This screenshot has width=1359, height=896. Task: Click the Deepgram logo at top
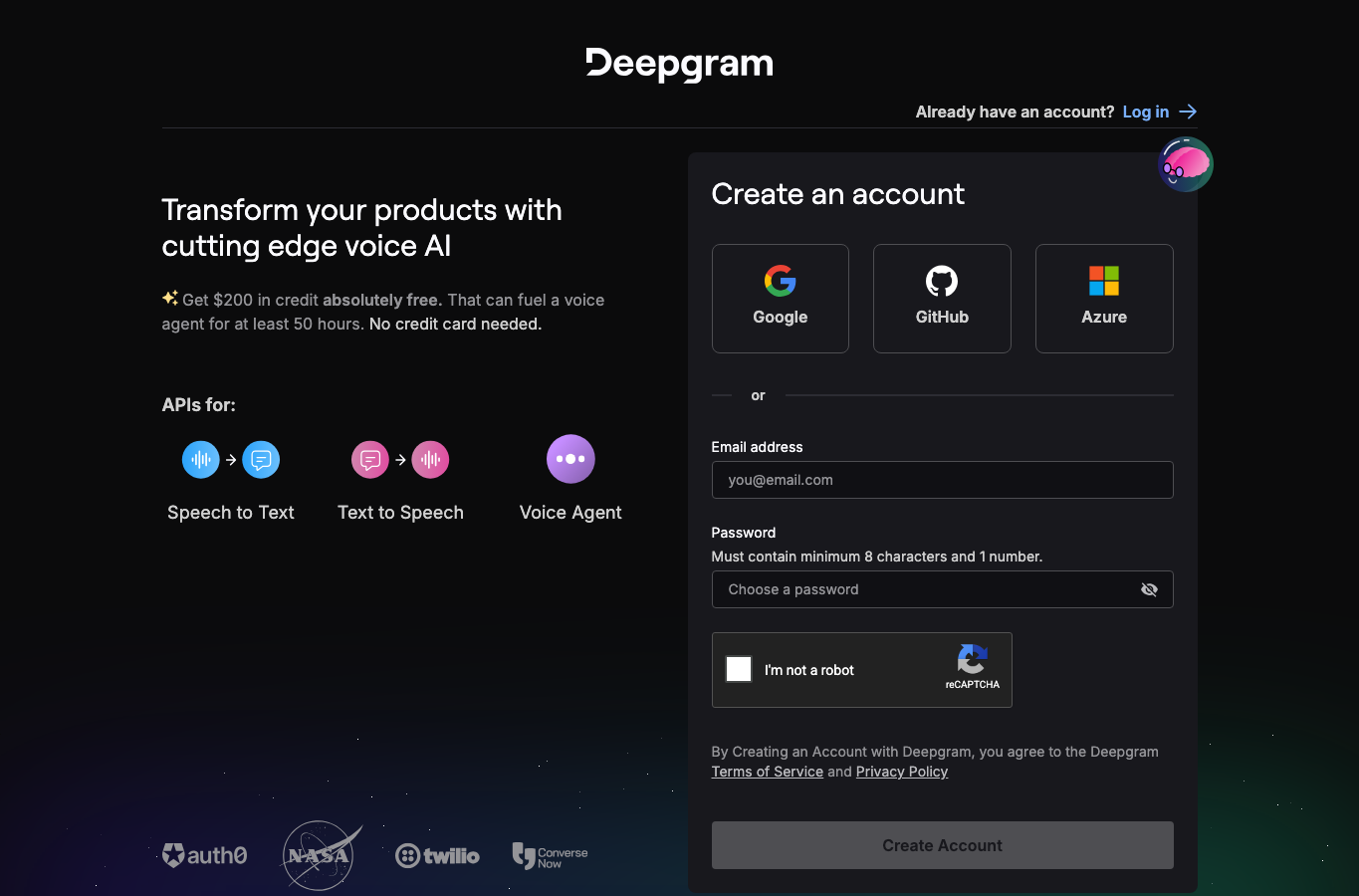tap(679, 65)
